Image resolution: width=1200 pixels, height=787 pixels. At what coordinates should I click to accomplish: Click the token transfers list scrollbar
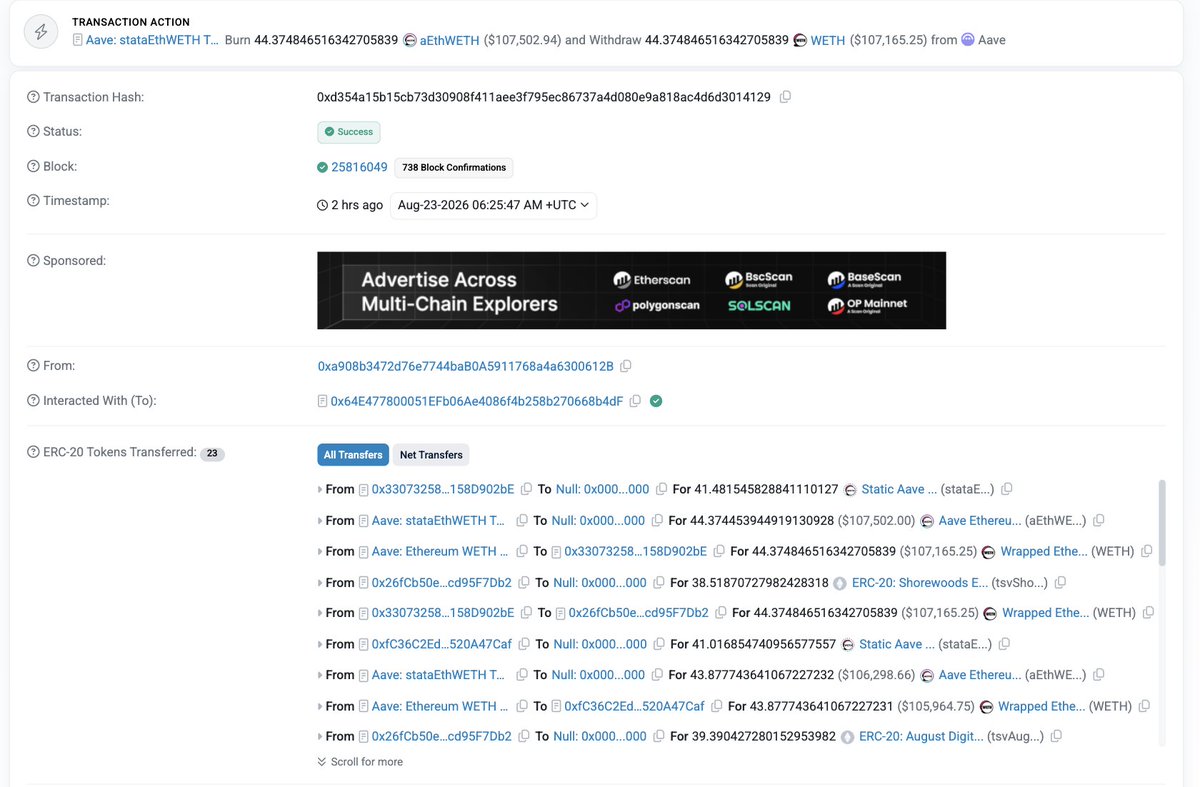(x=1161, y=522)
